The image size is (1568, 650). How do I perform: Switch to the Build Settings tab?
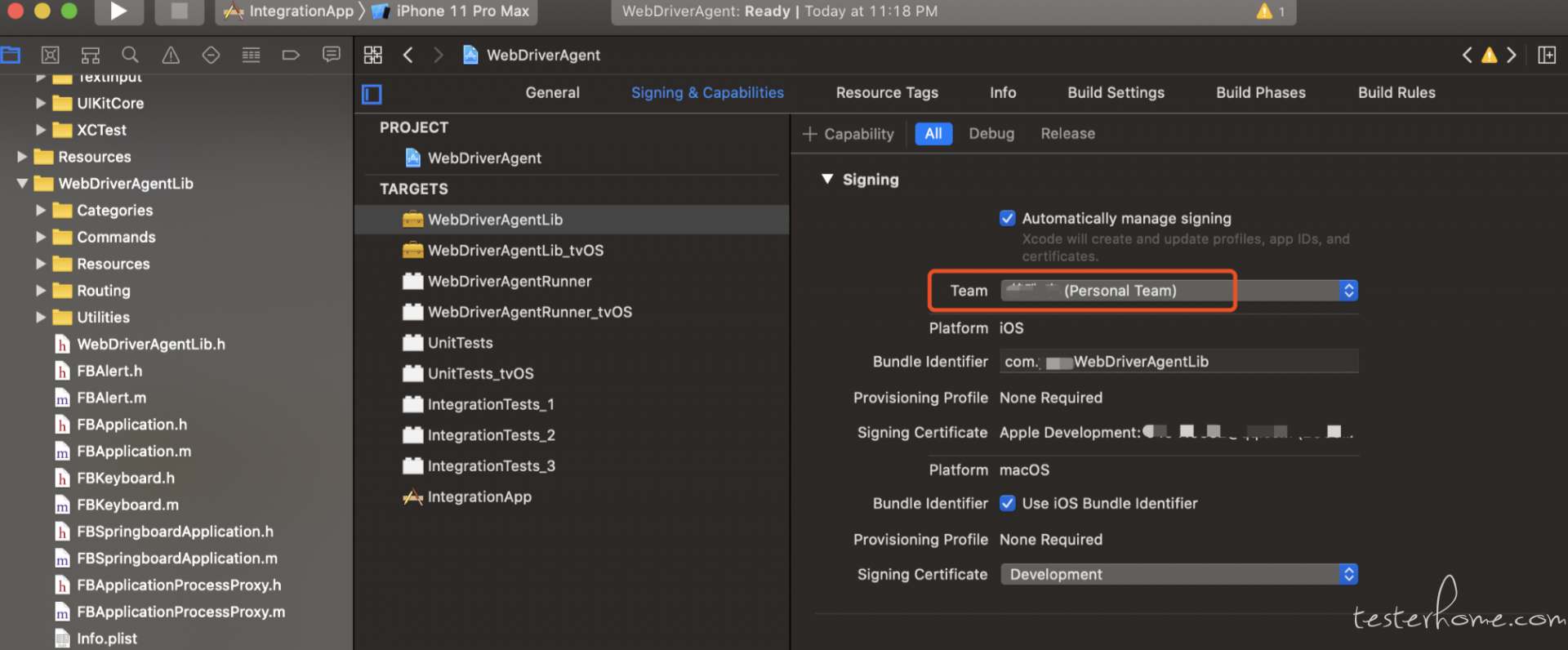tap(1116, 93)
